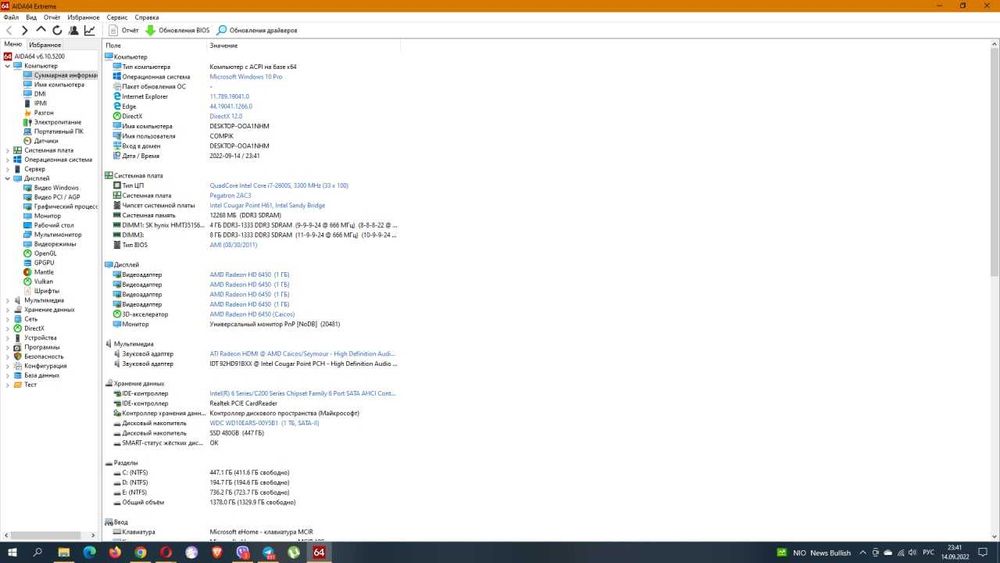Image resolution: width=1000 pixels, height=563 pixels.
Task: Open WDC WD10EARS disk drive link
Action: [x=264, y=423]
